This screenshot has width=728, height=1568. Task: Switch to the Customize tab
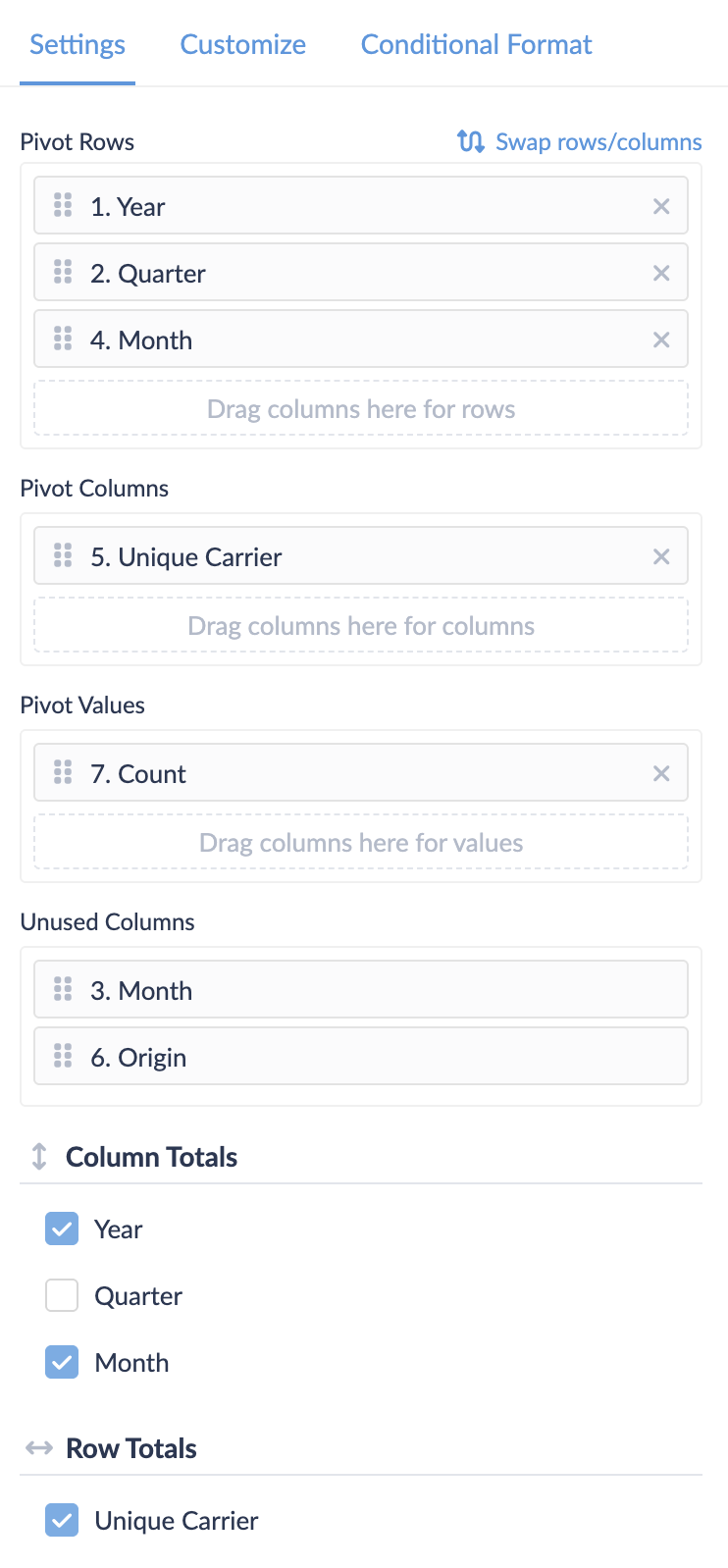[242, 44]
